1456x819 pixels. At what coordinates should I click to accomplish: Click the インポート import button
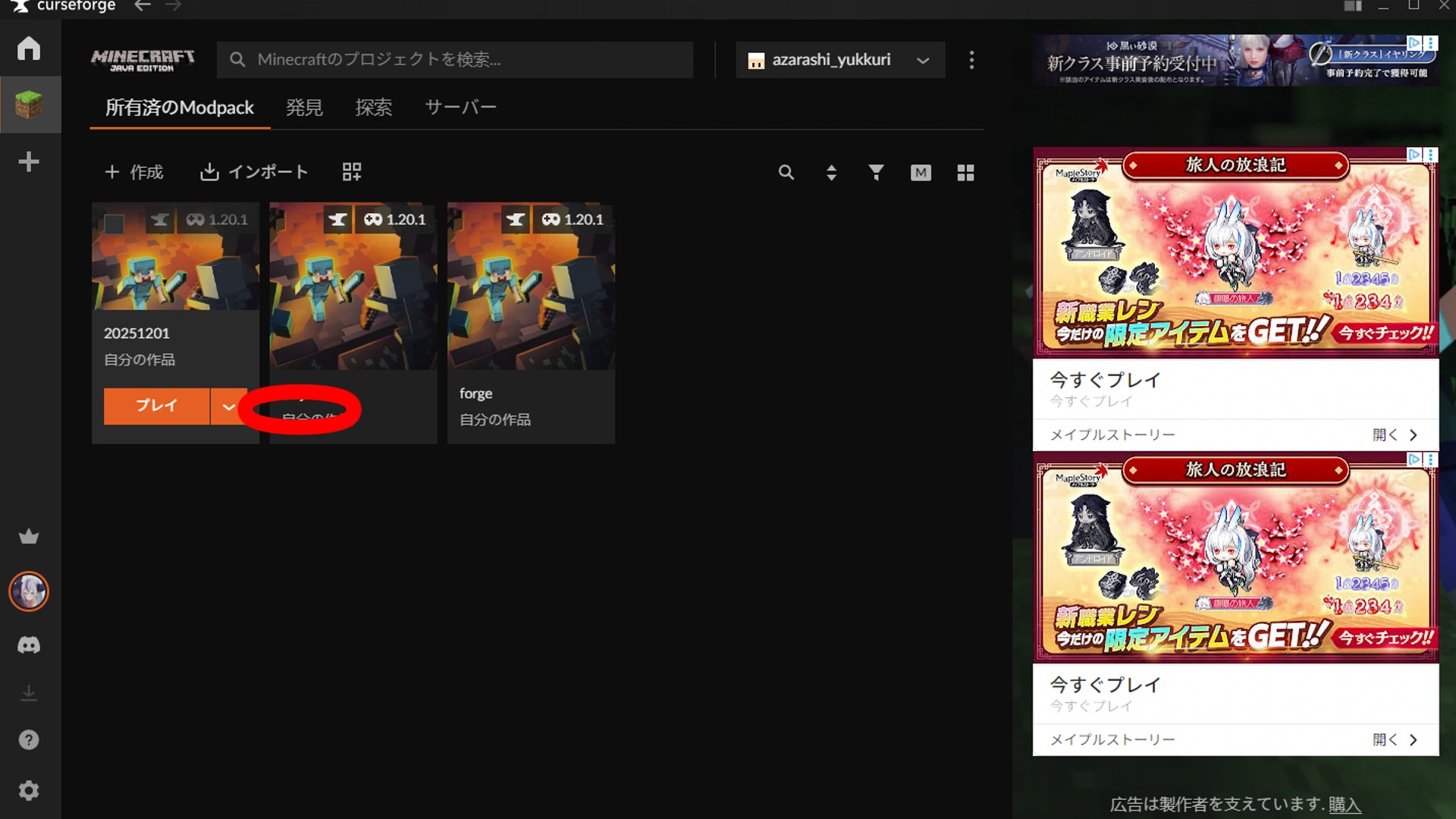254,172
